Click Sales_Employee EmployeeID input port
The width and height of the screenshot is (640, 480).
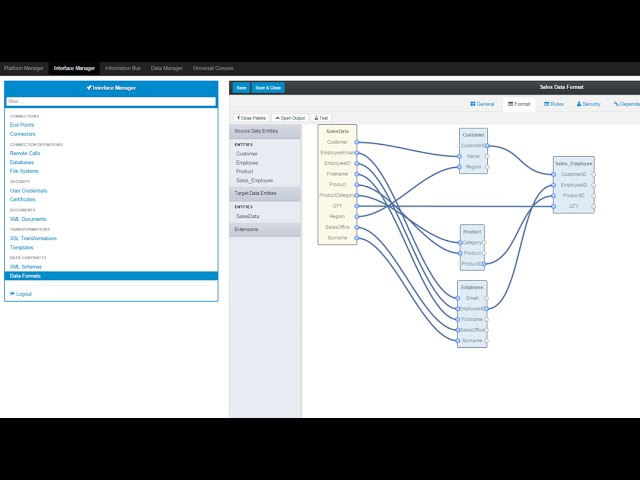point(553,185)
